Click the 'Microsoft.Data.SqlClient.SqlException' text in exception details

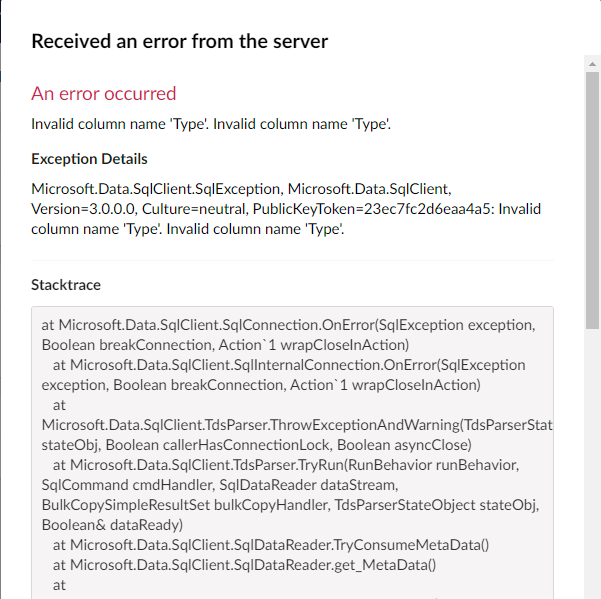tap(157, 189)
